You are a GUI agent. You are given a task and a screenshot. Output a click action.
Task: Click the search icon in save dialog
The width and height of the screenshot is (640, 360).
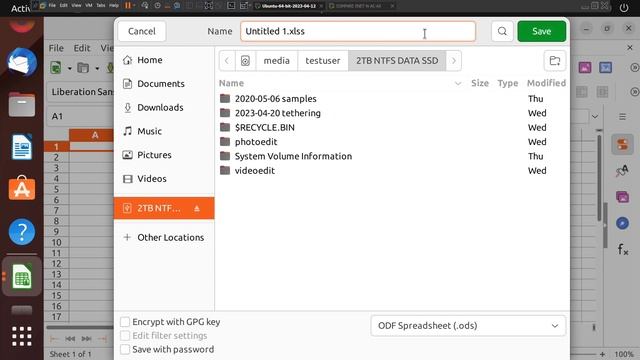[502, 31]
